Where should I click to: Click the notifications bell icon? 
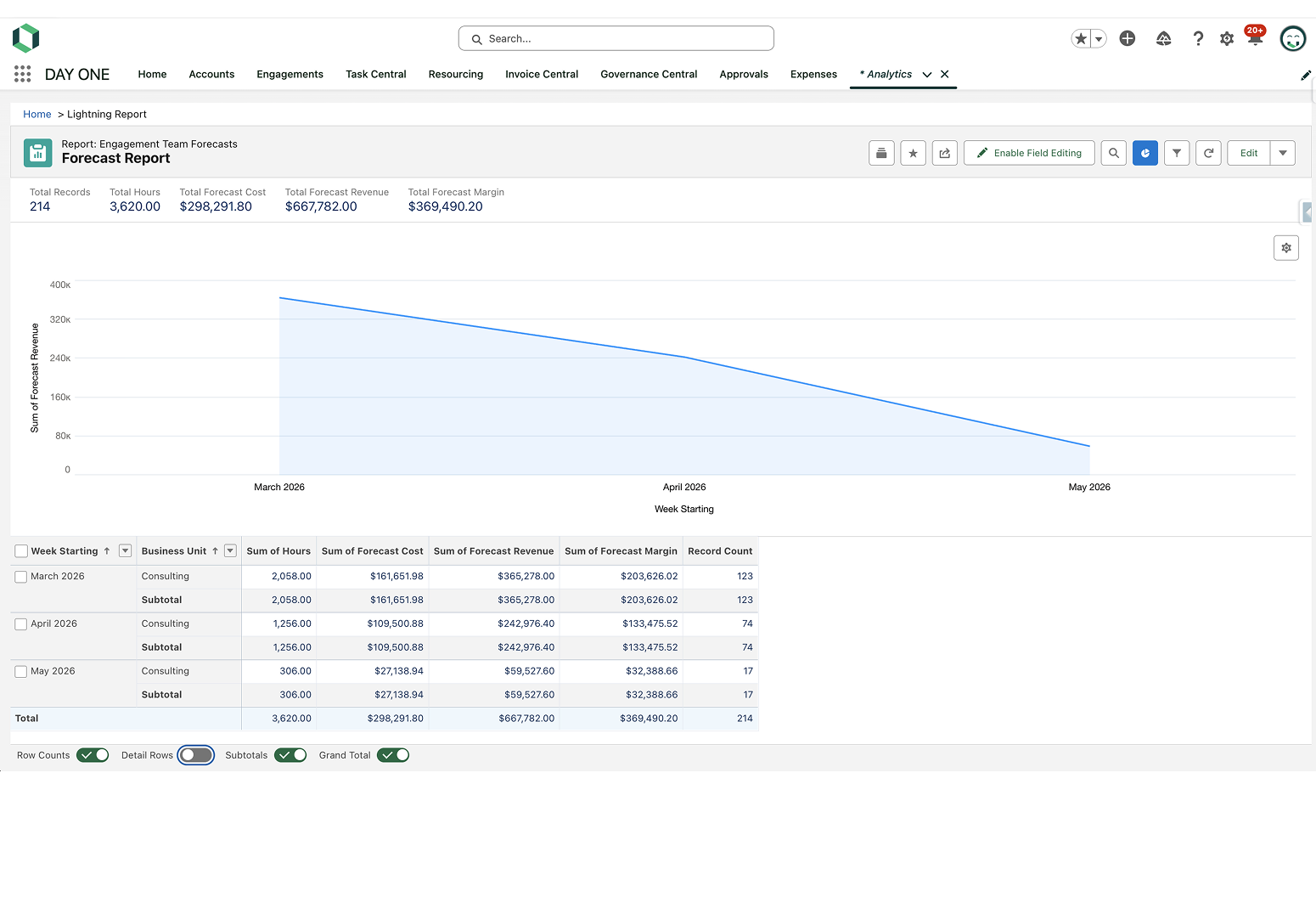click(x=1255, y=38)
